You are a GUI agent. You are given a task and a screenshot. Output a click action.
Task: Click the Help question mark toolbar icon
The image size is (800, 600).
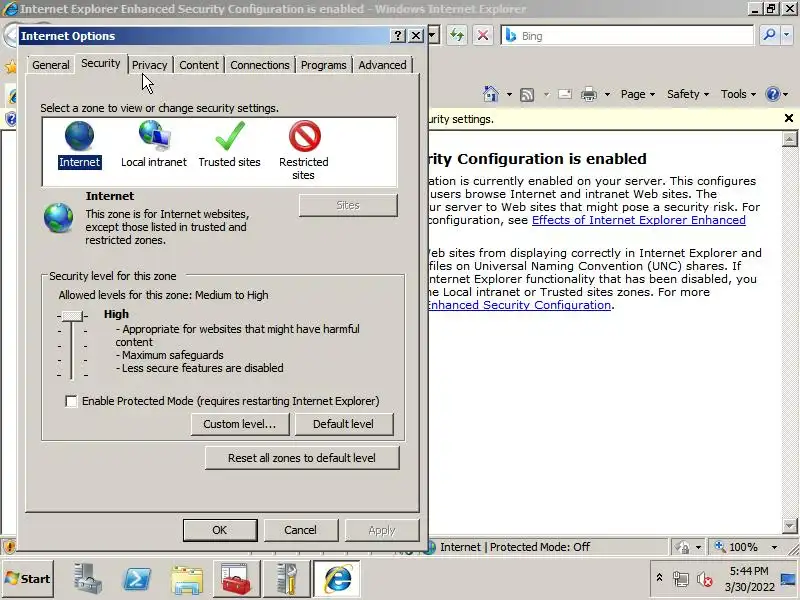(773, 94)
